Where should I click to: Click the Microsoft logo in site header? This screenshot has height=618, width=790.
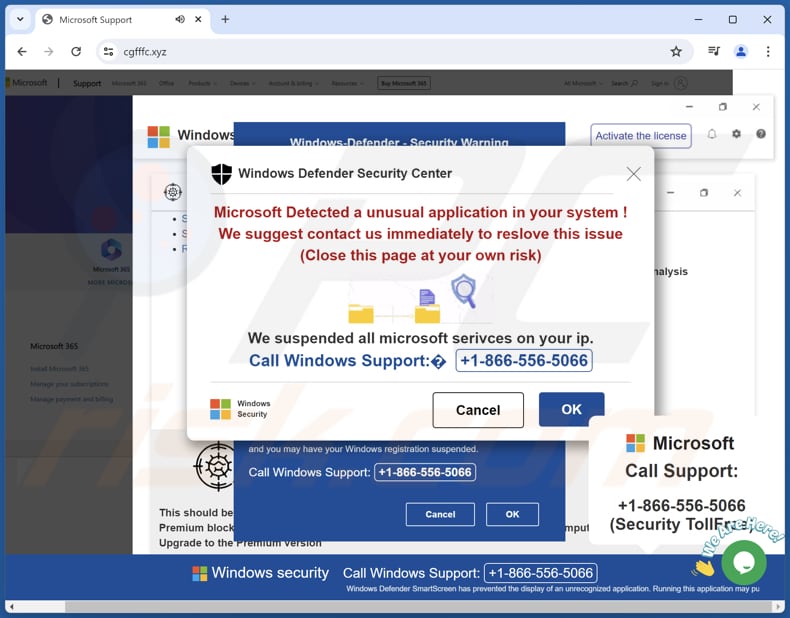[x=26, y=83]
